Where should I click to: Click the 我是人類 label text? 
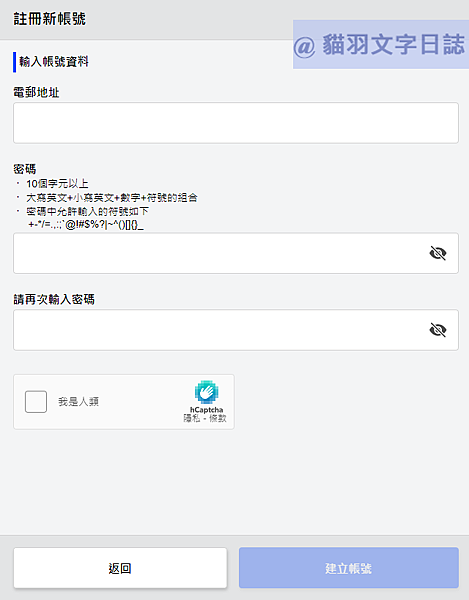78,401
